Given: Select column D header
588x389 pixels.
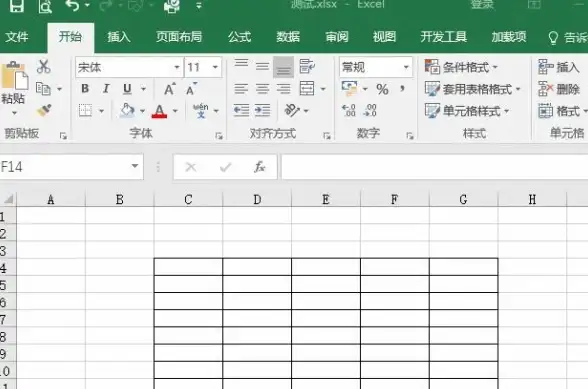Looking at the screenshot, I should [x=257, y=199].
